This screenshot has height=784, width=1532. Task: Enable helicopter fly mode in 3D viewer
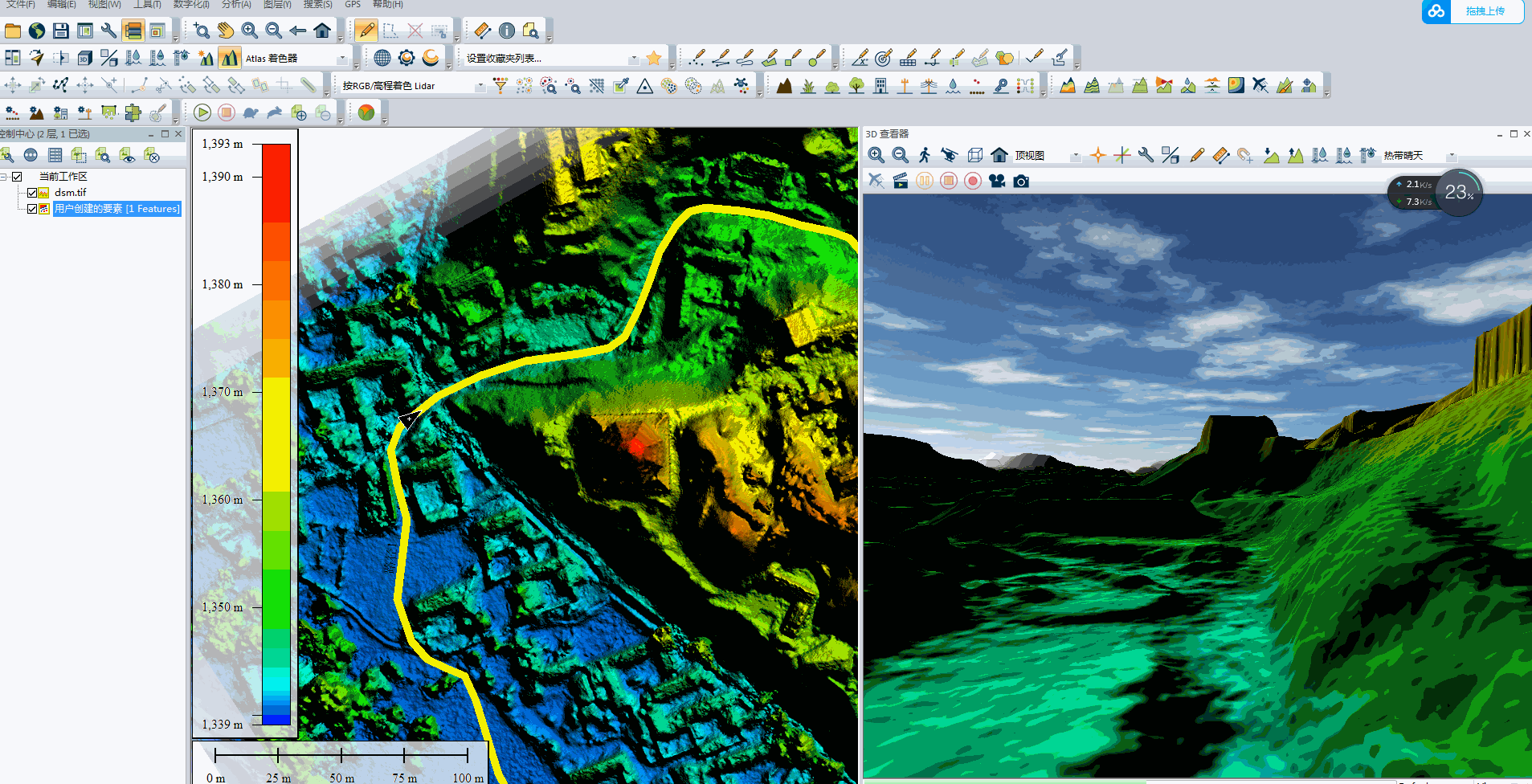coord(950,155)
